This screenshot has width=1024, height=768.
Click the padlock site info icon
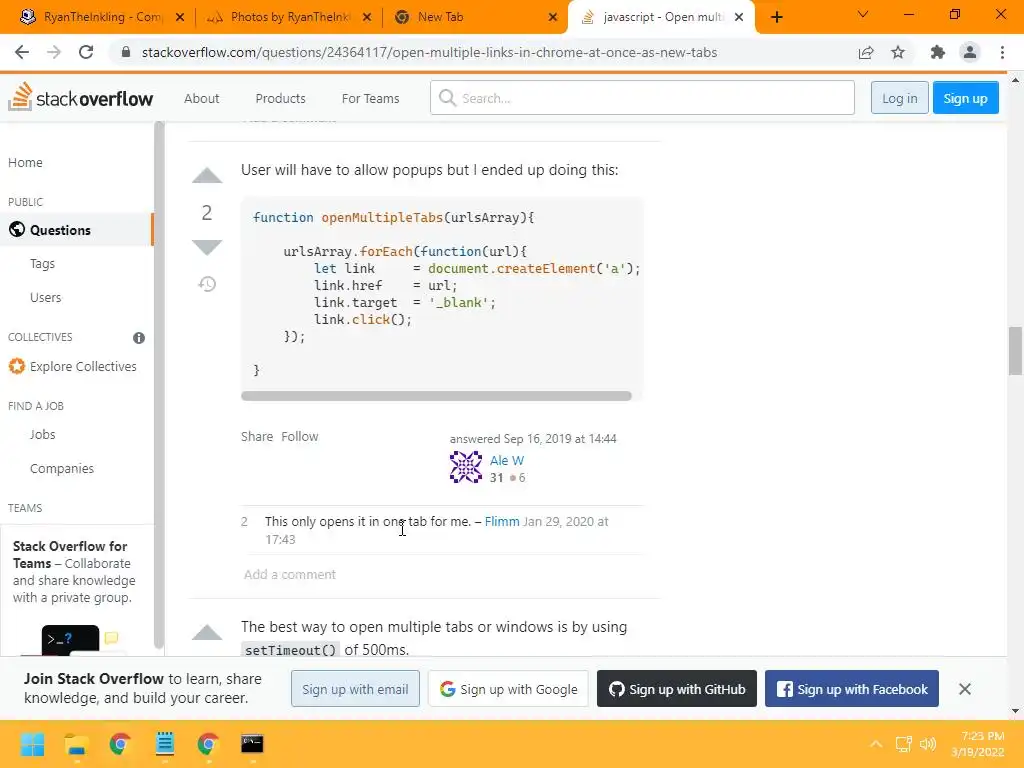[126, 52]
